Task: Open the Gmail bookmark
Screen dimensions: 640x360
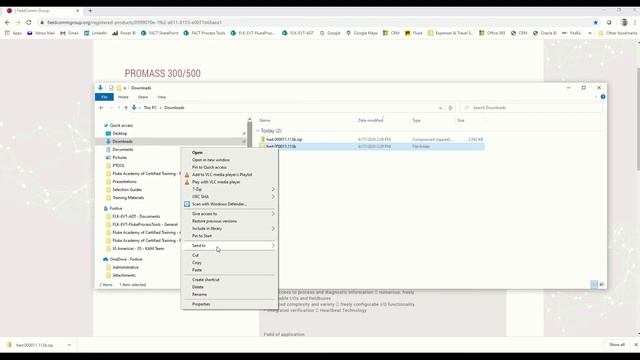Action: click(69, 33)
